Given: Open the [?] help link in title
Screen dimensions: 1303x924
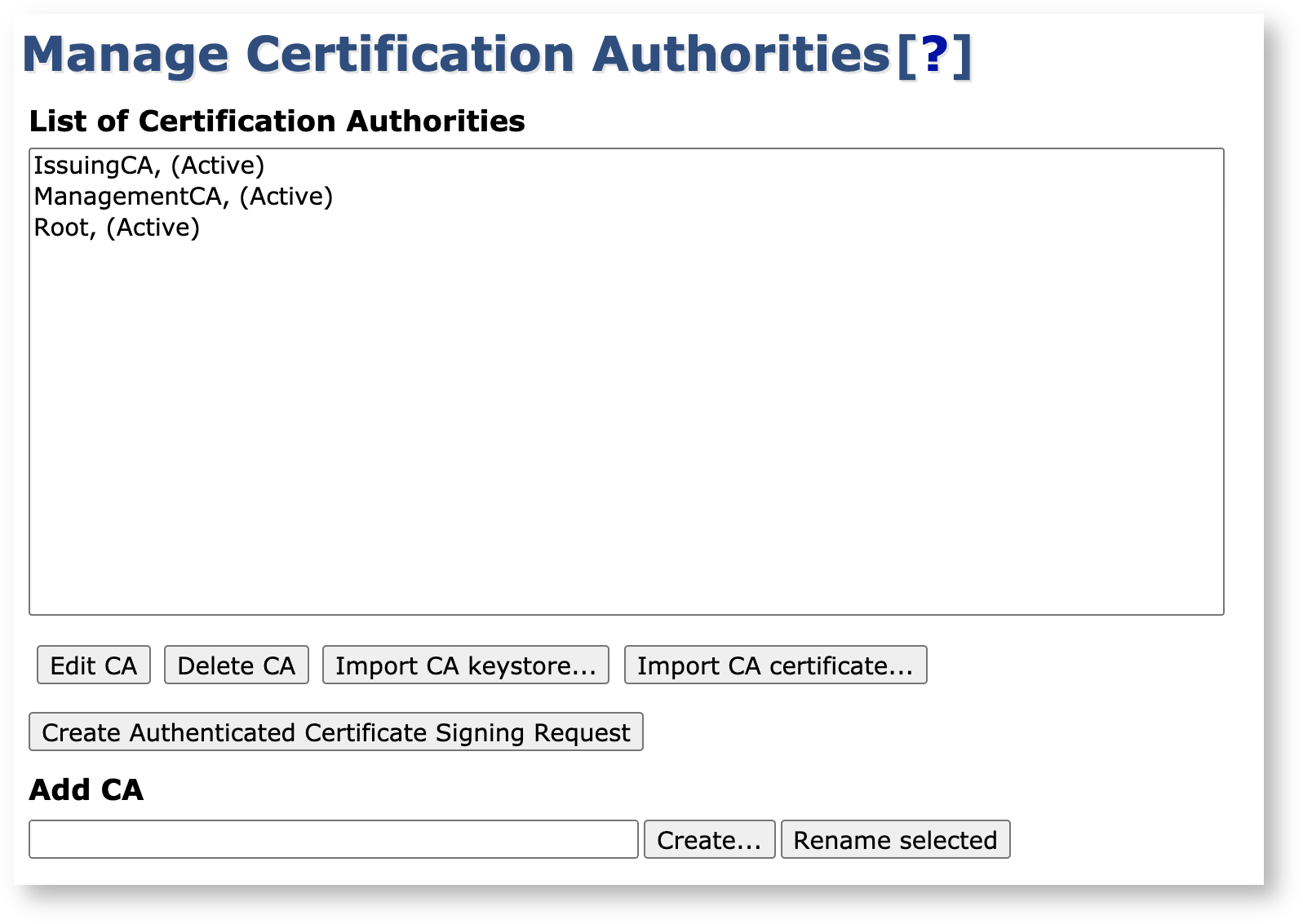Looking at the screenshot, I should (934, 55).
